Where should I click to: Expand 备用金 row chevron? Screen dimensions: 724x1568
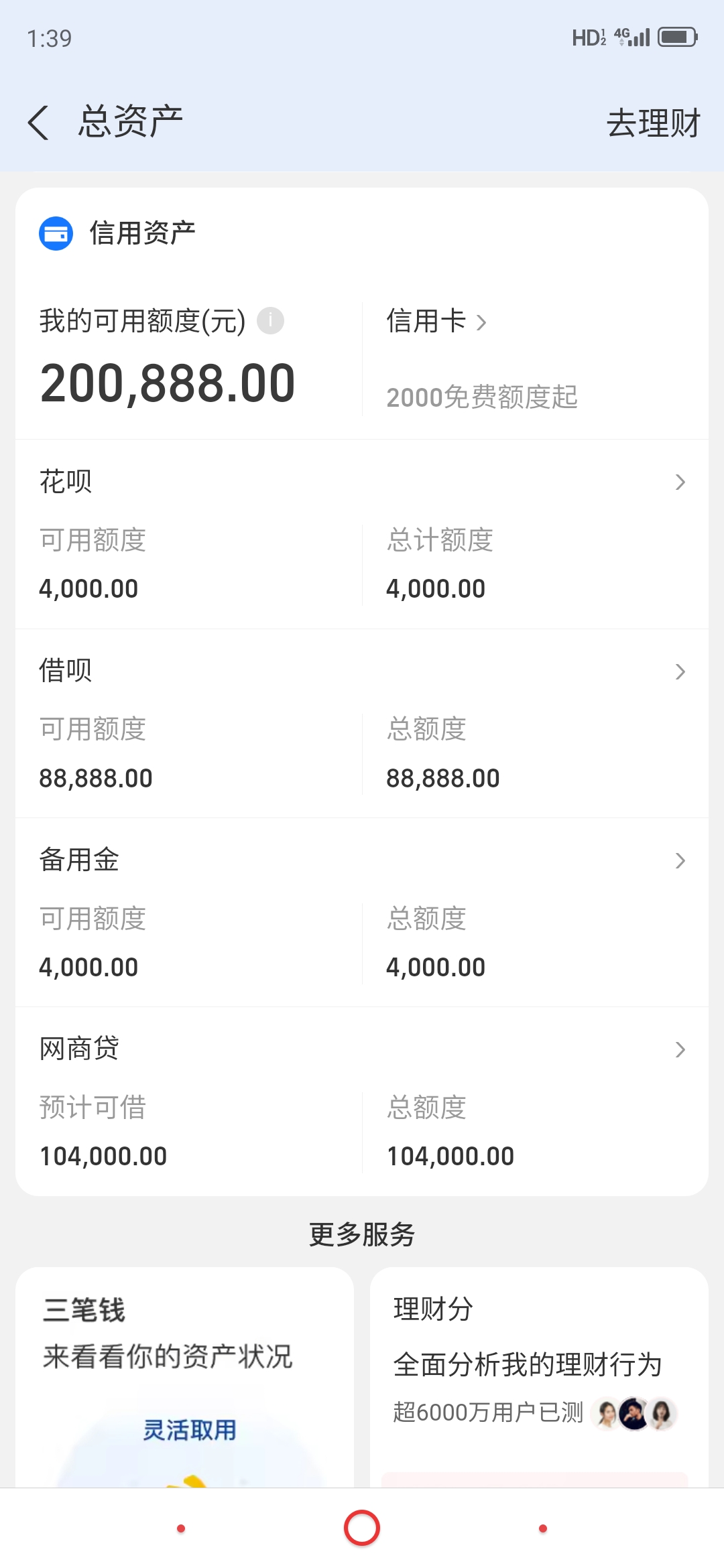680,860
